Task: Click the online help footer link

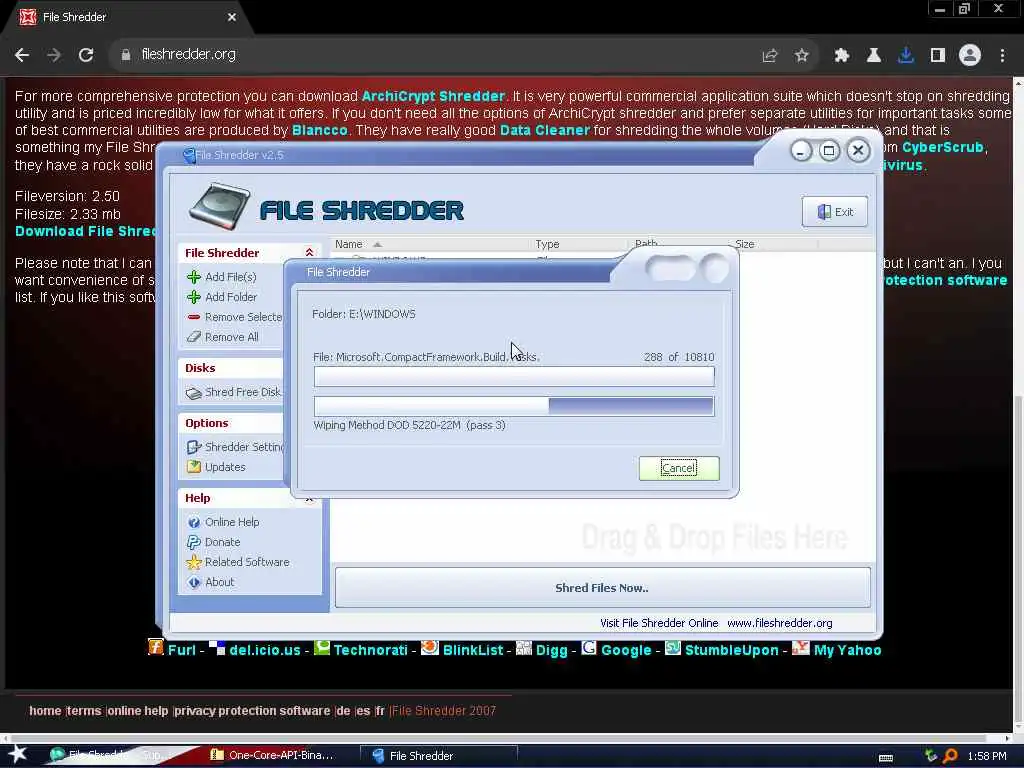Action: coord(137,711)
